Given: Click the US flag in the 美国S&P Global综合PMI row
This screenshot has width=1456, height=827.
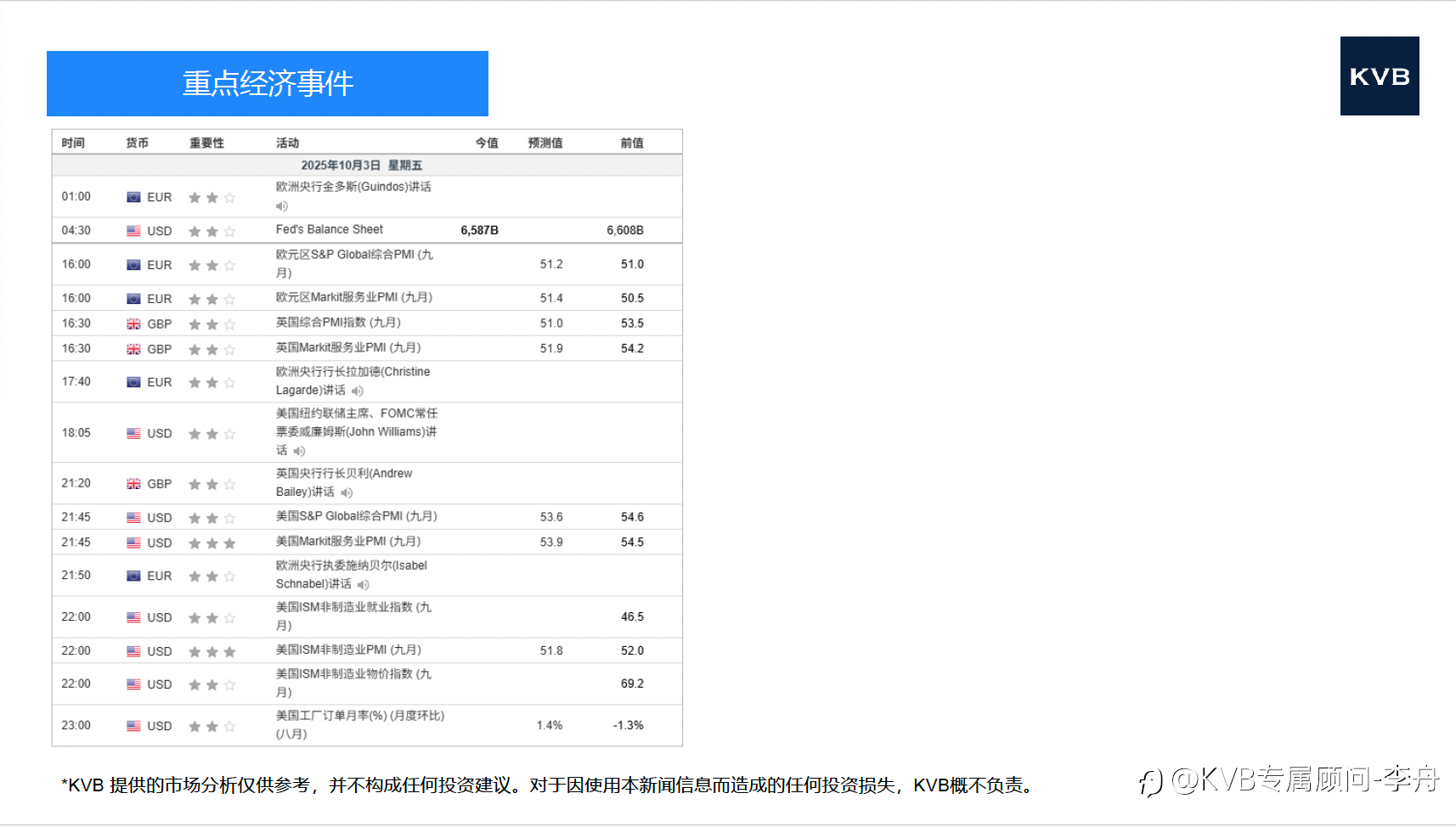Looking at the screenshot, I should [x=133, y=517].
